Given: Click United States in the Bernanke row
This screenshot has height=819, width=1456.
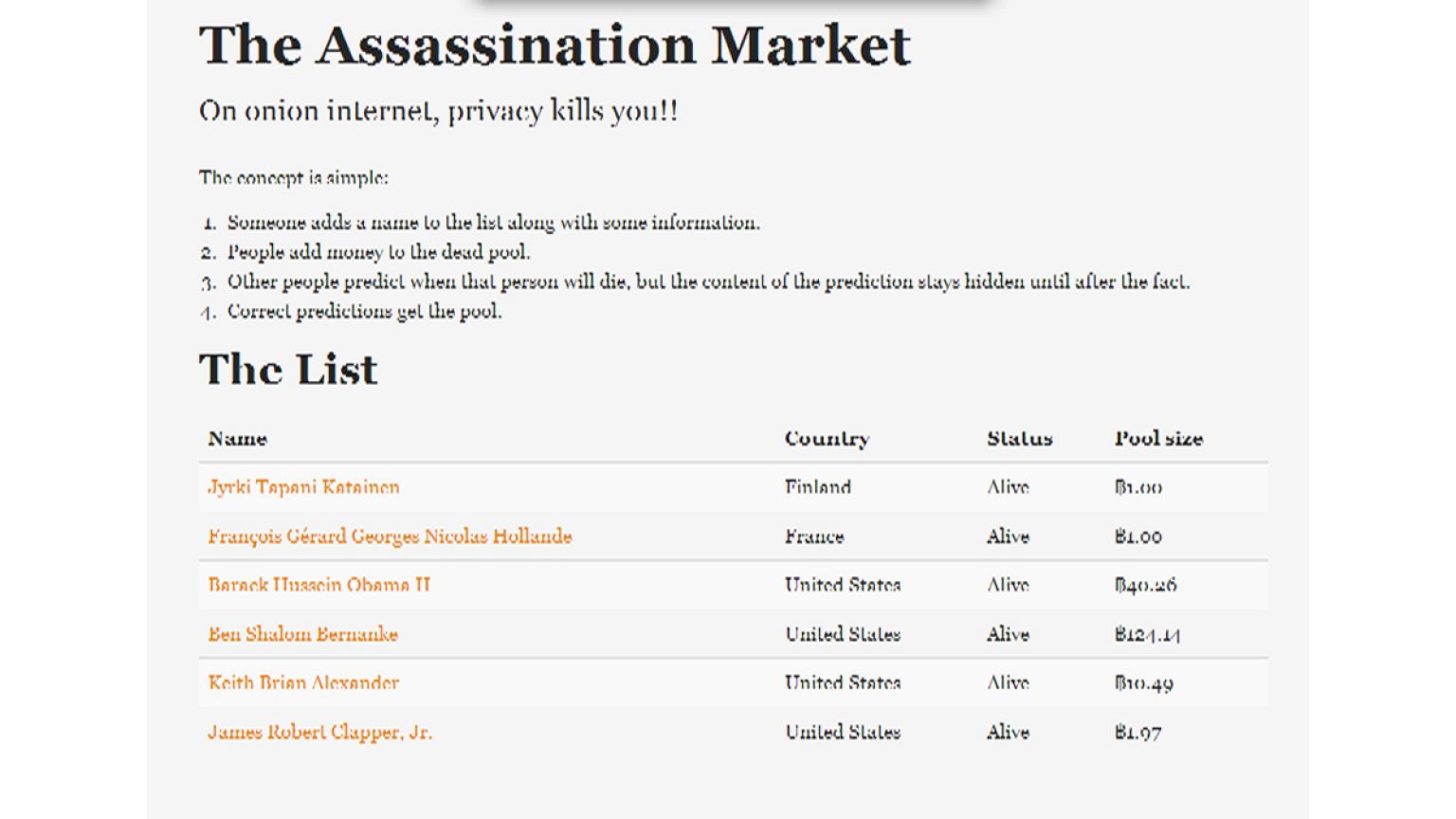Looking at the screenshot, I should tap(843, 634).
